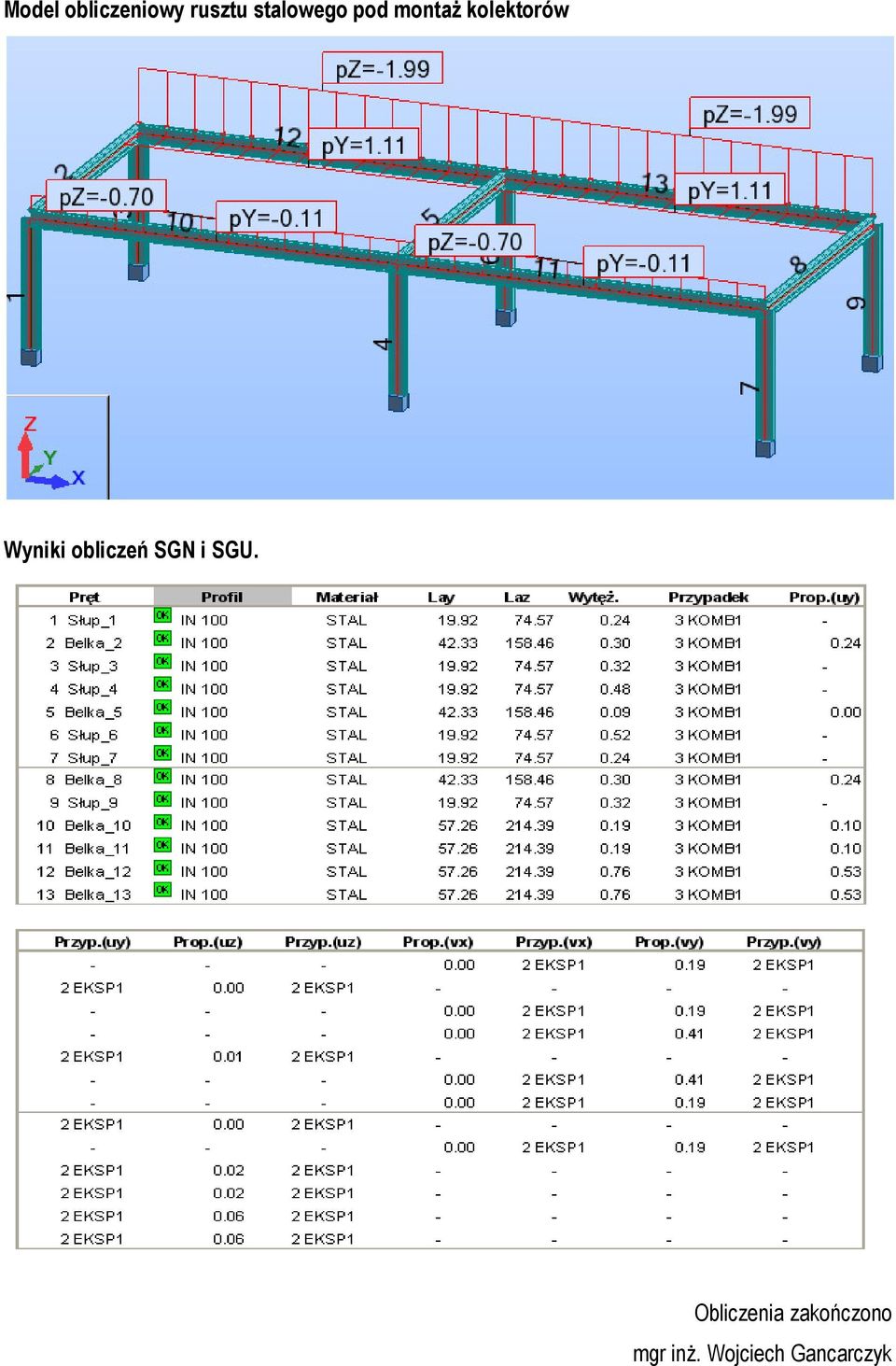Viewport: 896px width, 1366px height.
Task: Click the text 'Obliczenia zakończono'
Action: tap(792, 1313)
